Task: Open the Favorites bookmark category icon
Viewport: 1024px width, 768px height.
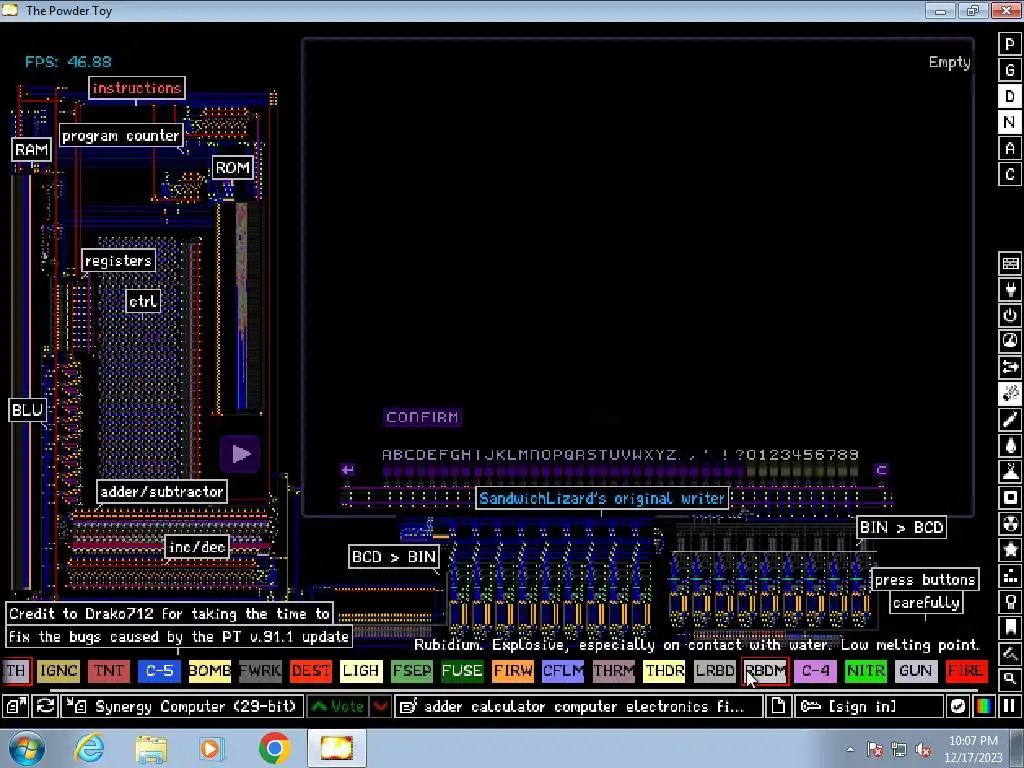Action: [1010, 628]
